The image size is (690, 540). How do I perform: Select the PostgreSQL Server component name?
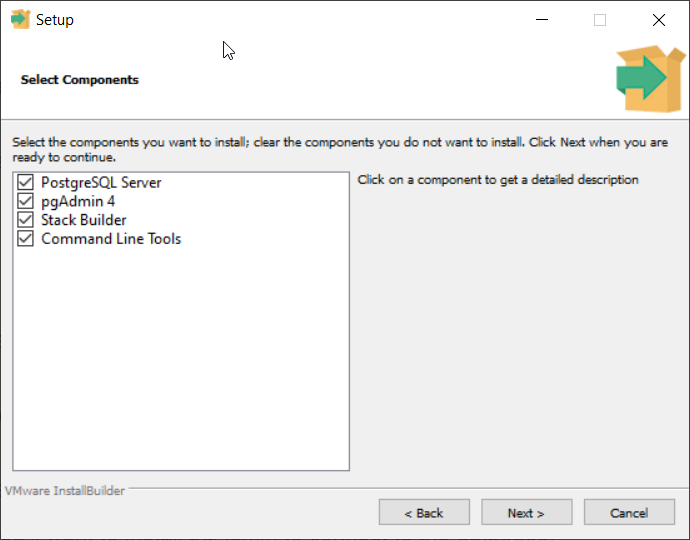[101, 183]
